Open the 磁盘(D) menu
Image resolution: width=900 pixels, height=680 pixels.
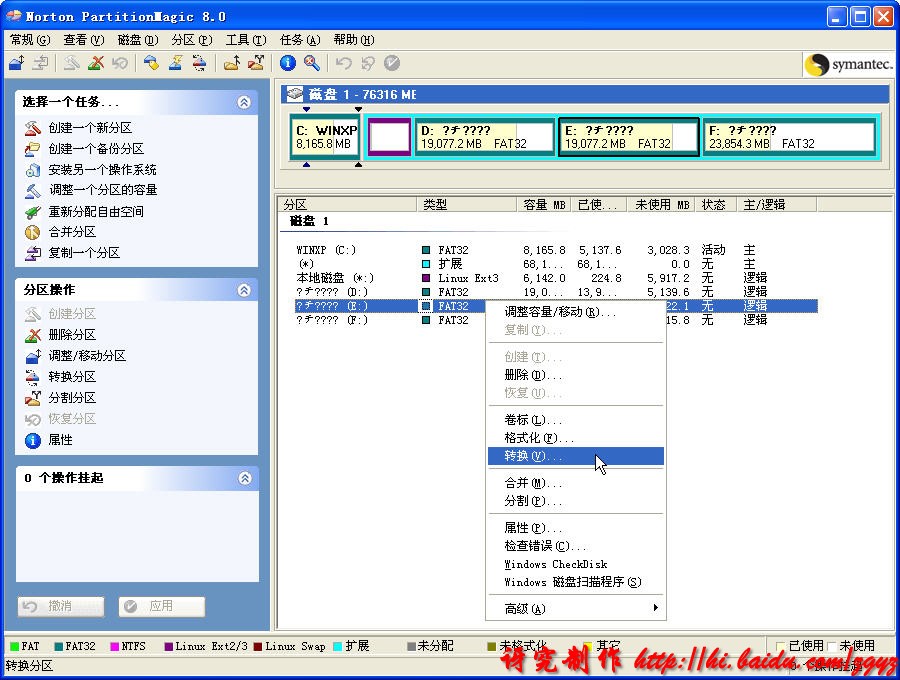(x=138, y=40)
